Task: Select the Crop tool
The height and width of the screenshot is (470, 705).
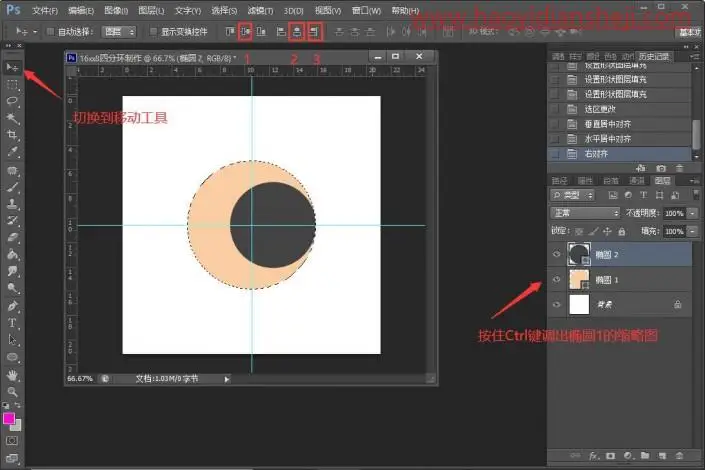Action: pyautogui.click(x=12, y=135)
